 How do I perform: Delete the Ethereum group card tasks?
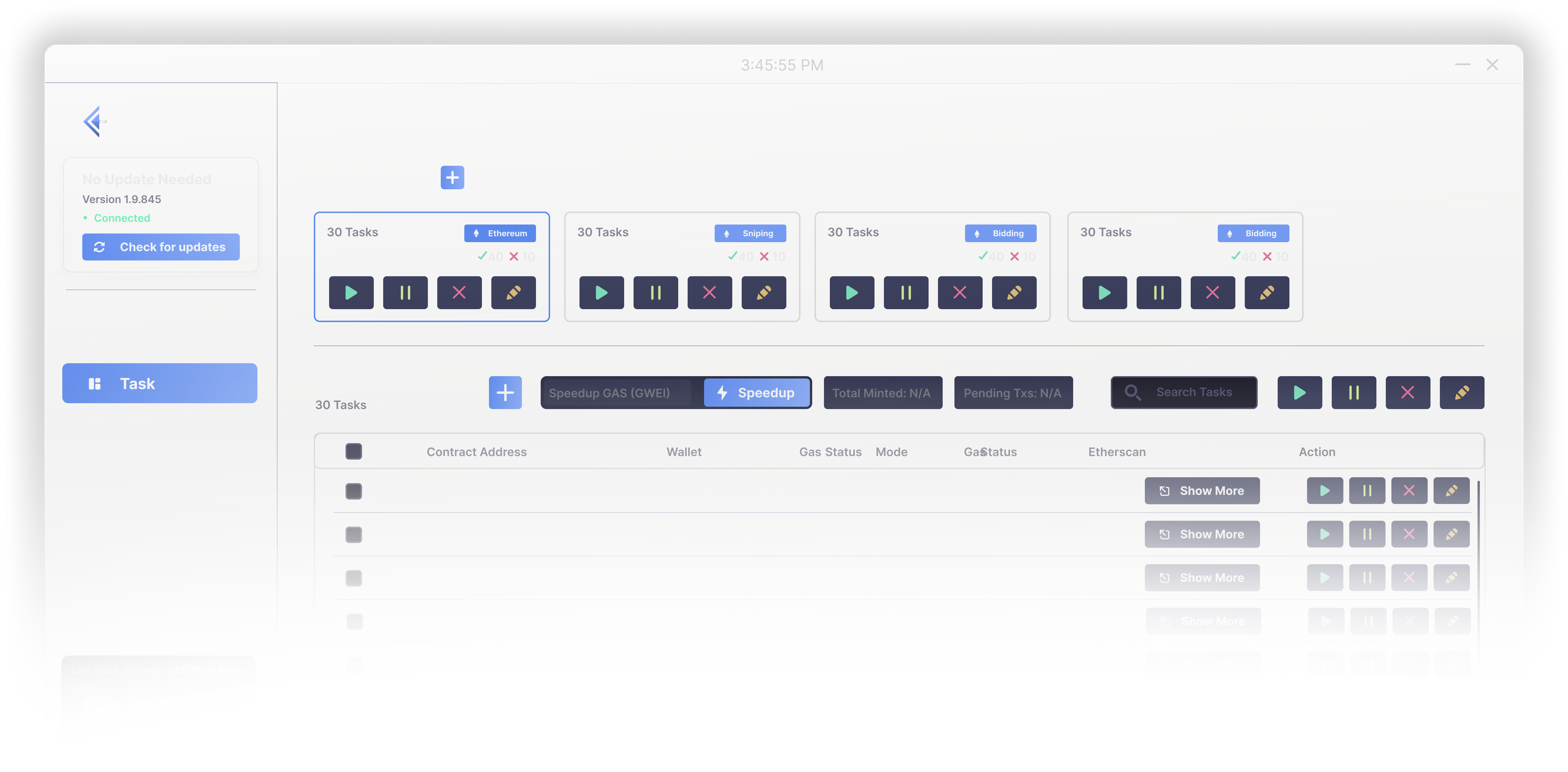click(x=460, y=293)
